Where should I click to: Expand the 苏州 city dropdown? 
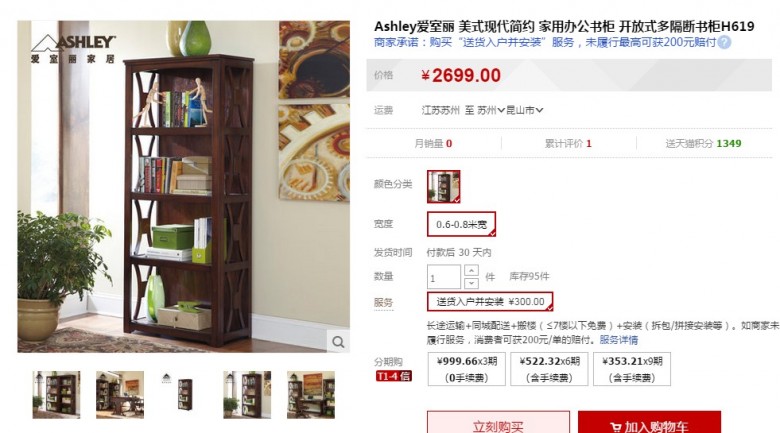click(490, 110)
